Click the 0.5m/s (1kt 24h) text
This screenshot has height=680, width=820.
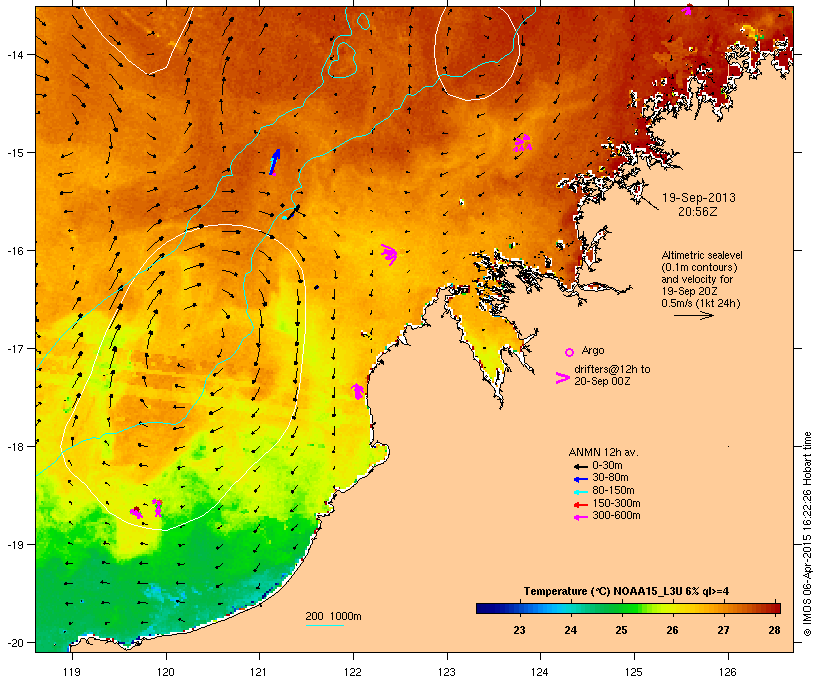pyautogui.click(x=701, y=303)
